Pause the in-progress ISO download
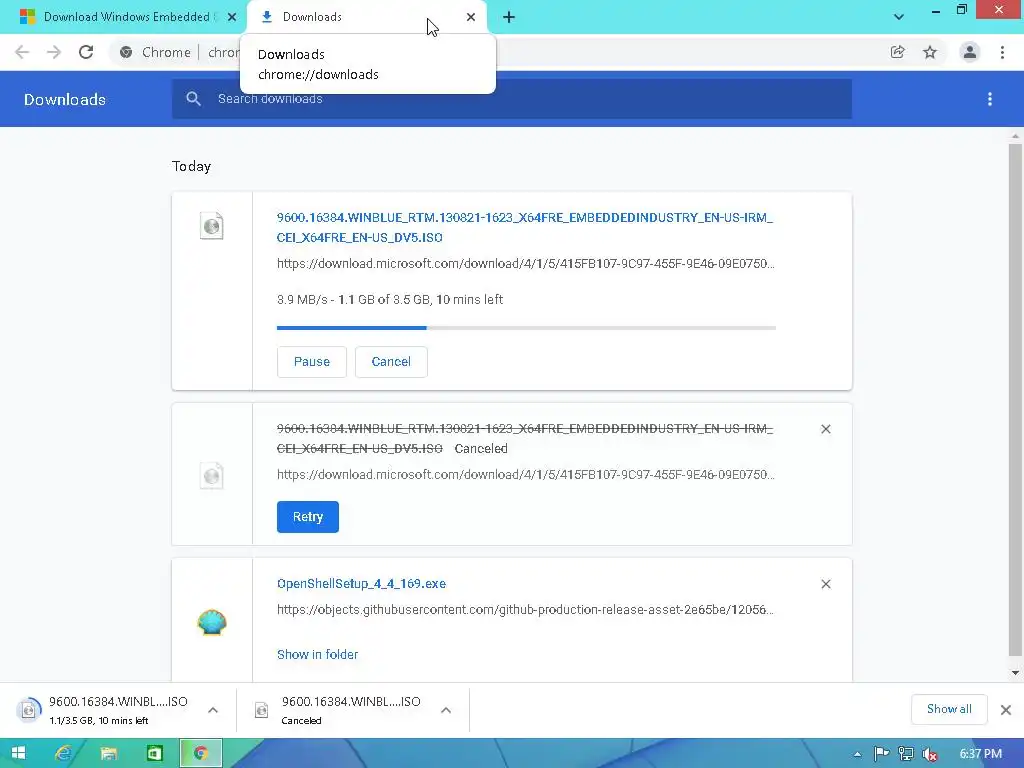 pos(312,362)
